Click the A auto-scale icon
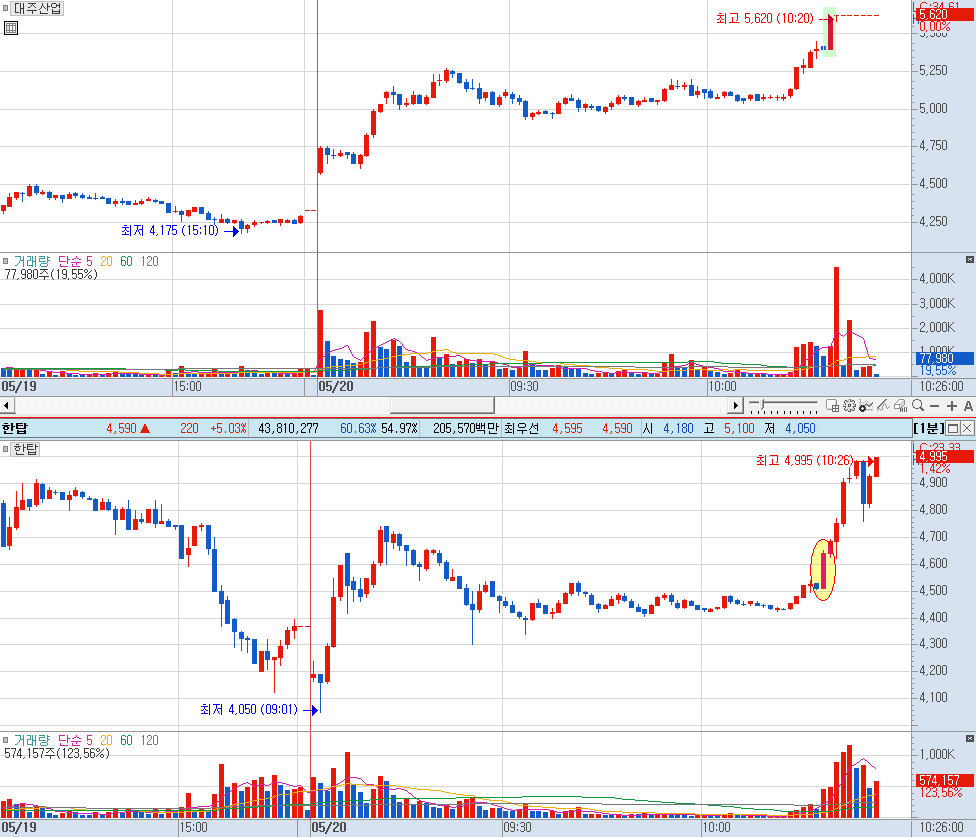Screen dimensions: 976x837 pos(968,406)
